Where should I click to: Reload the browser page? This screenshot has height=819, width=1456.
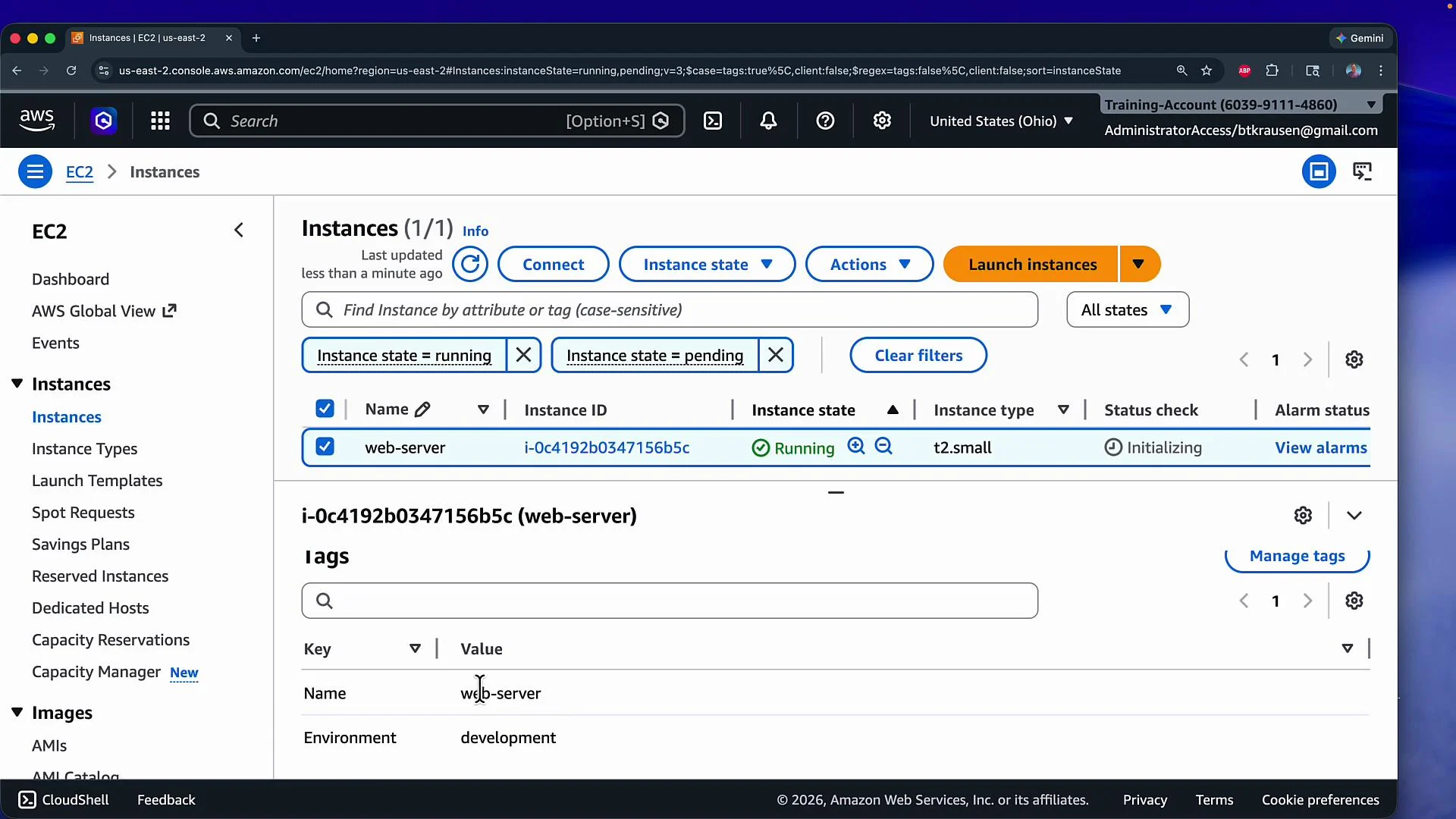pos(71,71)
